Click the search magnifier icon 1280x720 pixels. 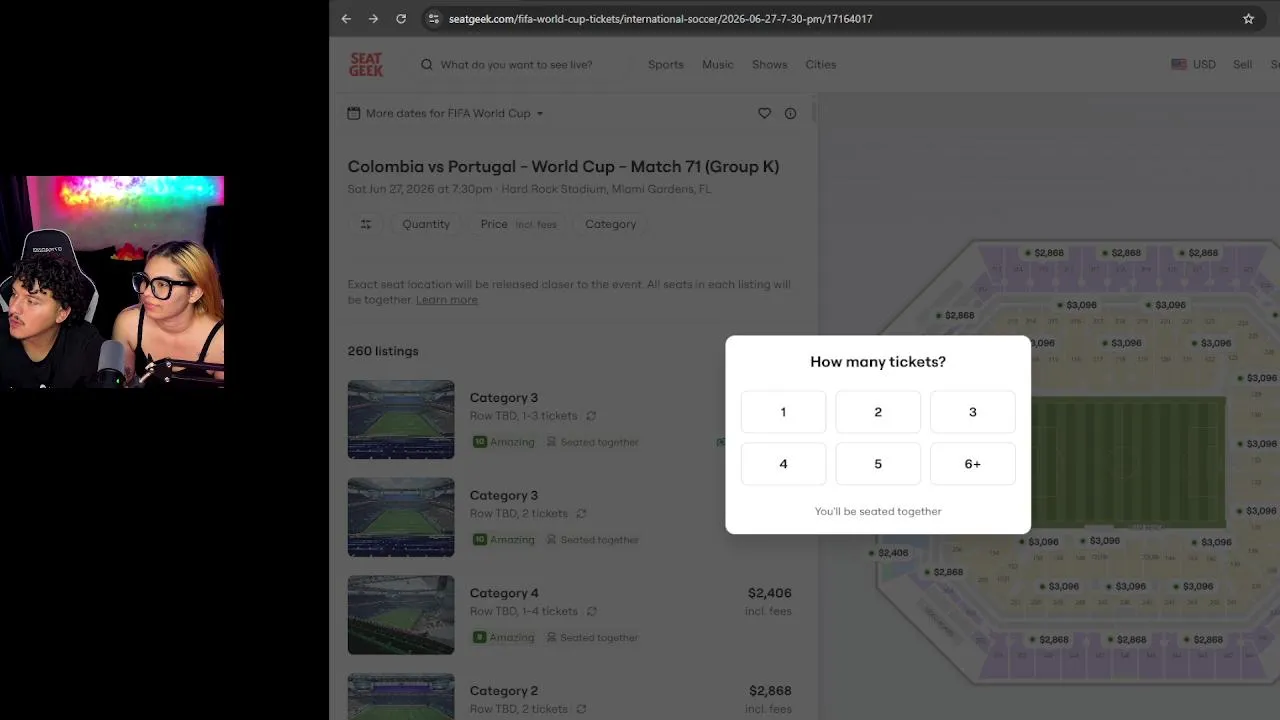(427, 64)
